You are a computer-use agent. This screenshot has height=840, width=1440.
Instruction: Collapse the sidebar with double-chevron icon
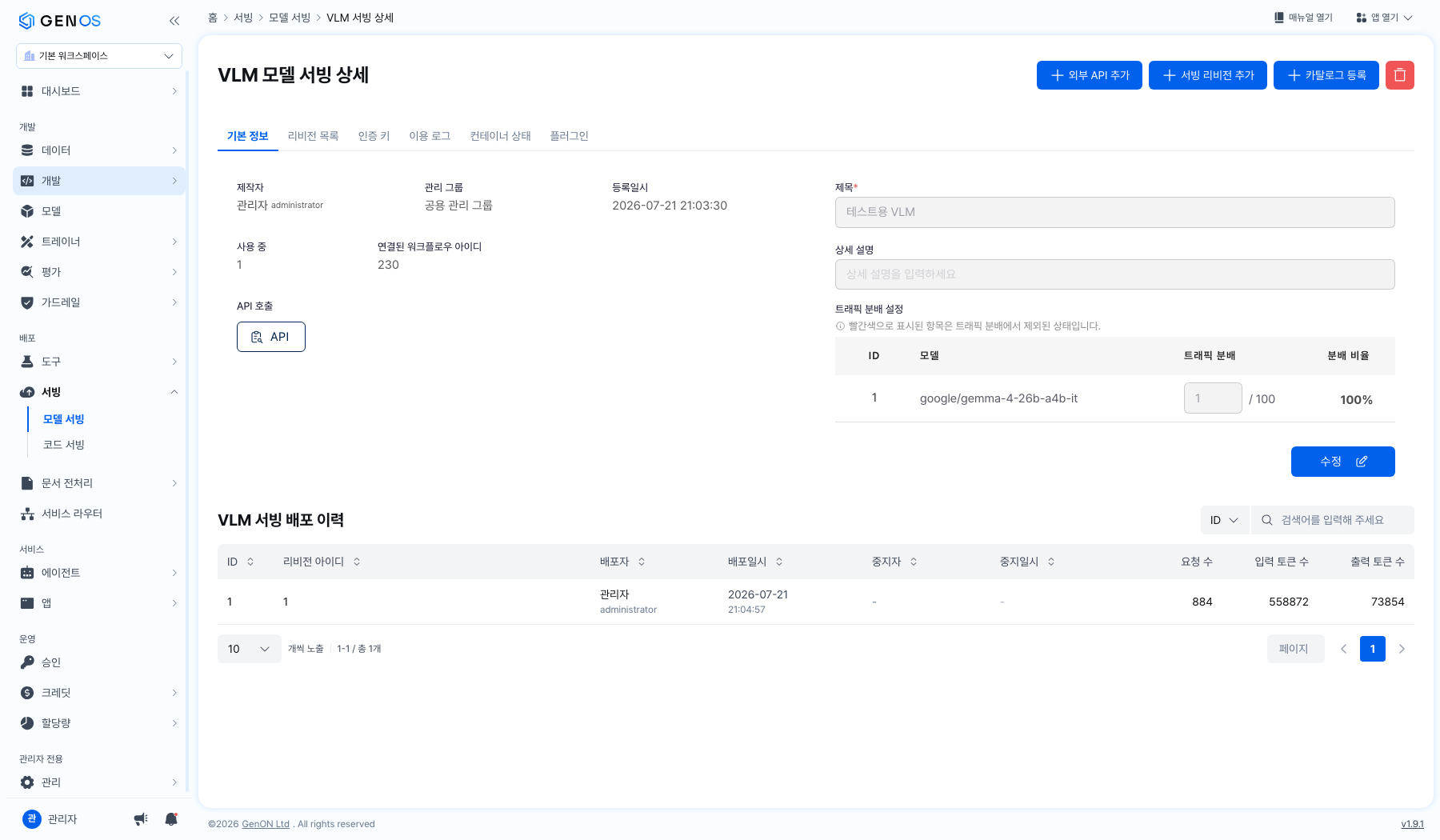[174, 21]
